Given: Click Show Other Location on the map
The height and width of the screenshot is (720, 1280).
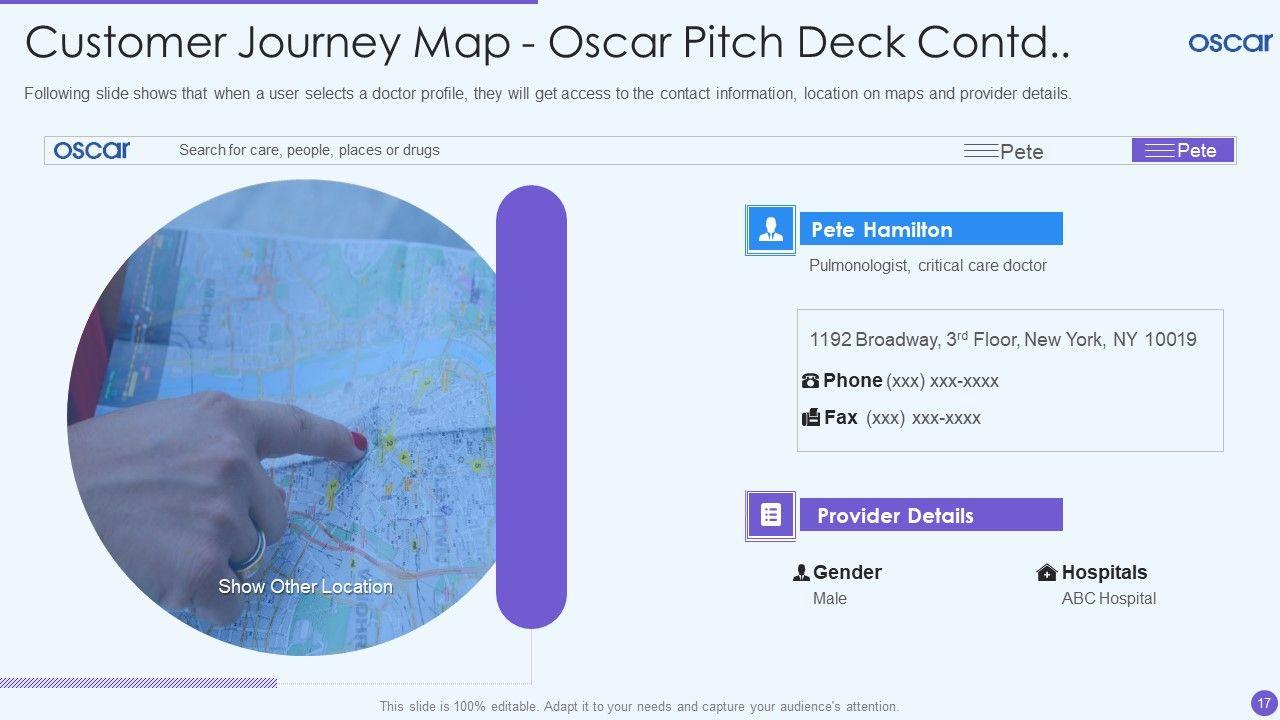Looking at the screenshot, I should [305, 587].
